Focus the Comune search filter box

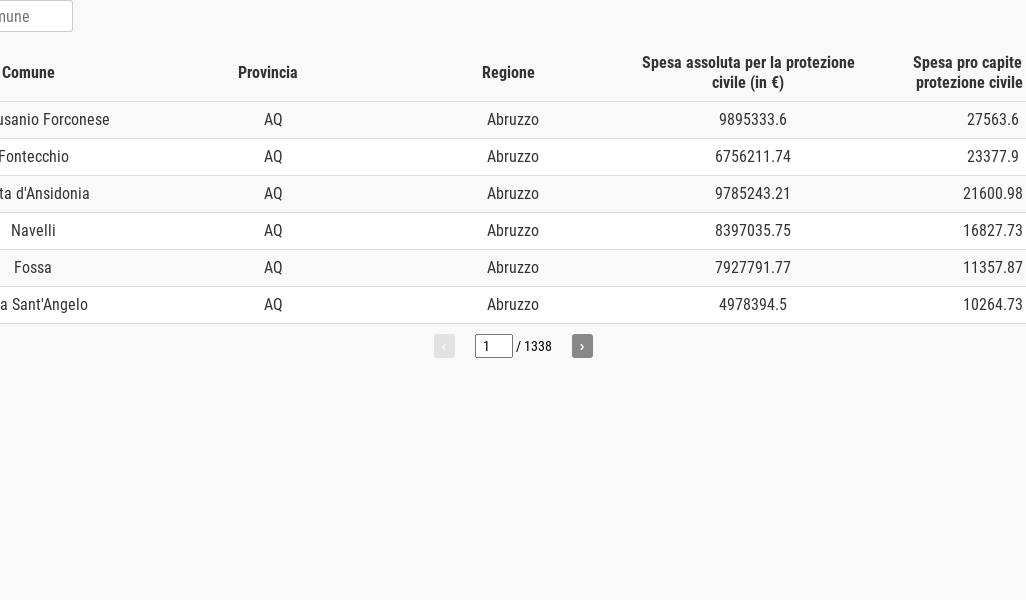(34, 17)
